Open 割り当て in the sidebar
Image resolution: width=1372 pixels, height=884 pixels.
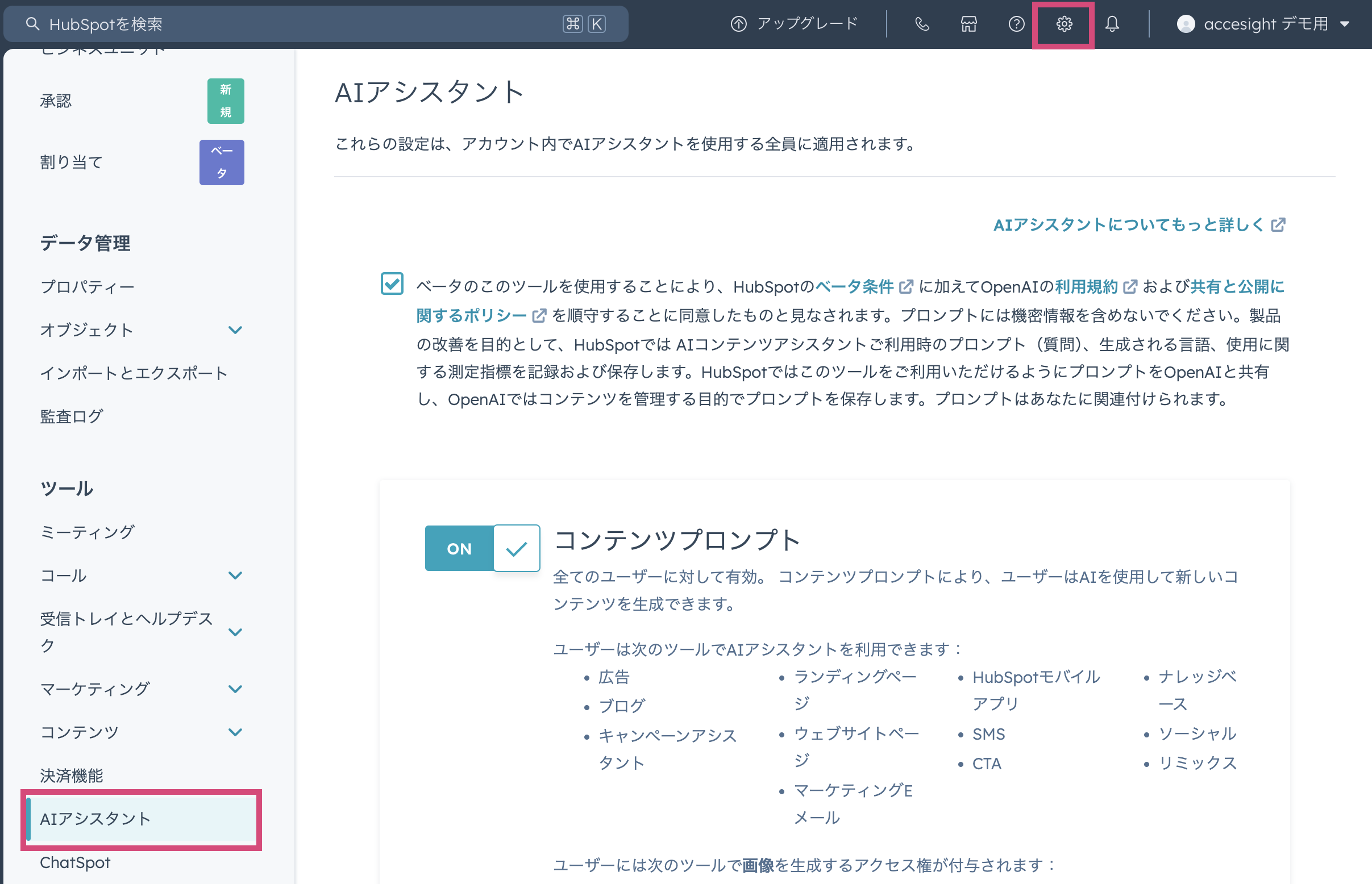pyautogui.click(x=72, y=162)
